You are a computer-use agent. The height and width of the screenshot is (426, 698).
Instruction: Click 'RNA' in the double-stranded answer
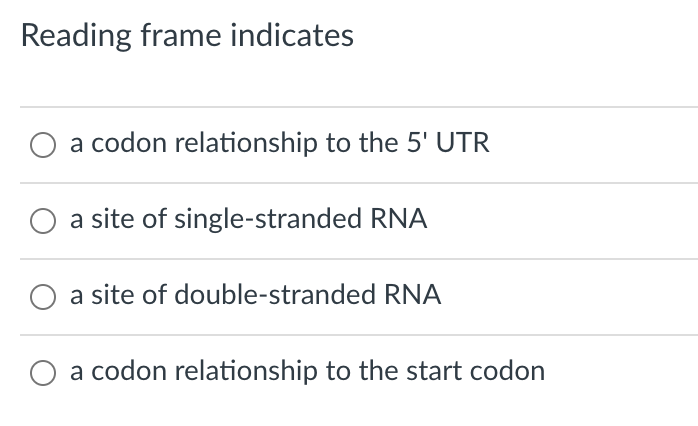[413, 295]
